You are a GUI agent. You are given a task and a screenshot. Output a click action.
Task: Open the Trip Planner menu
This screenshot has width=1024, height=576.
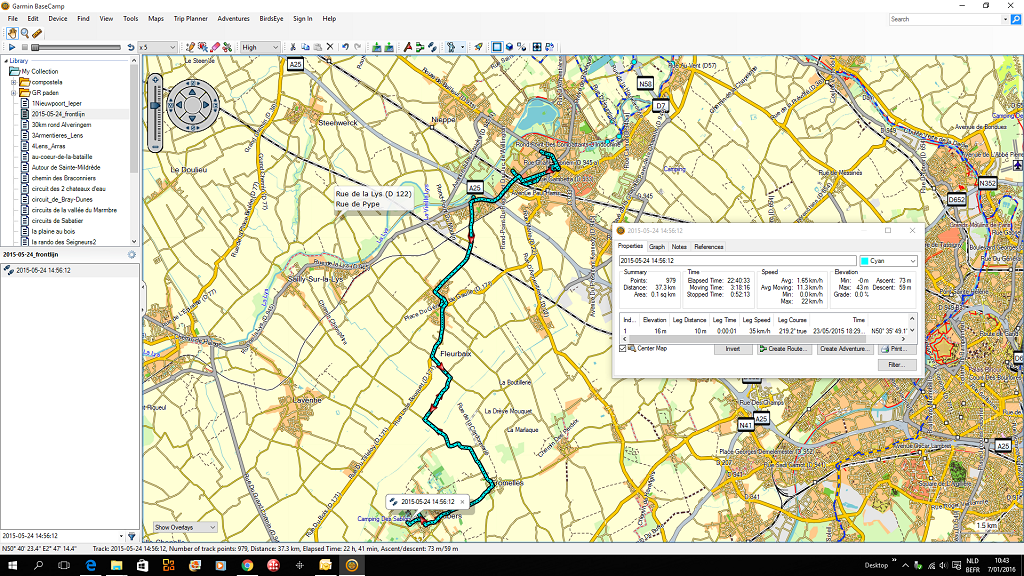pyautogui.click(x=190, y=19)
